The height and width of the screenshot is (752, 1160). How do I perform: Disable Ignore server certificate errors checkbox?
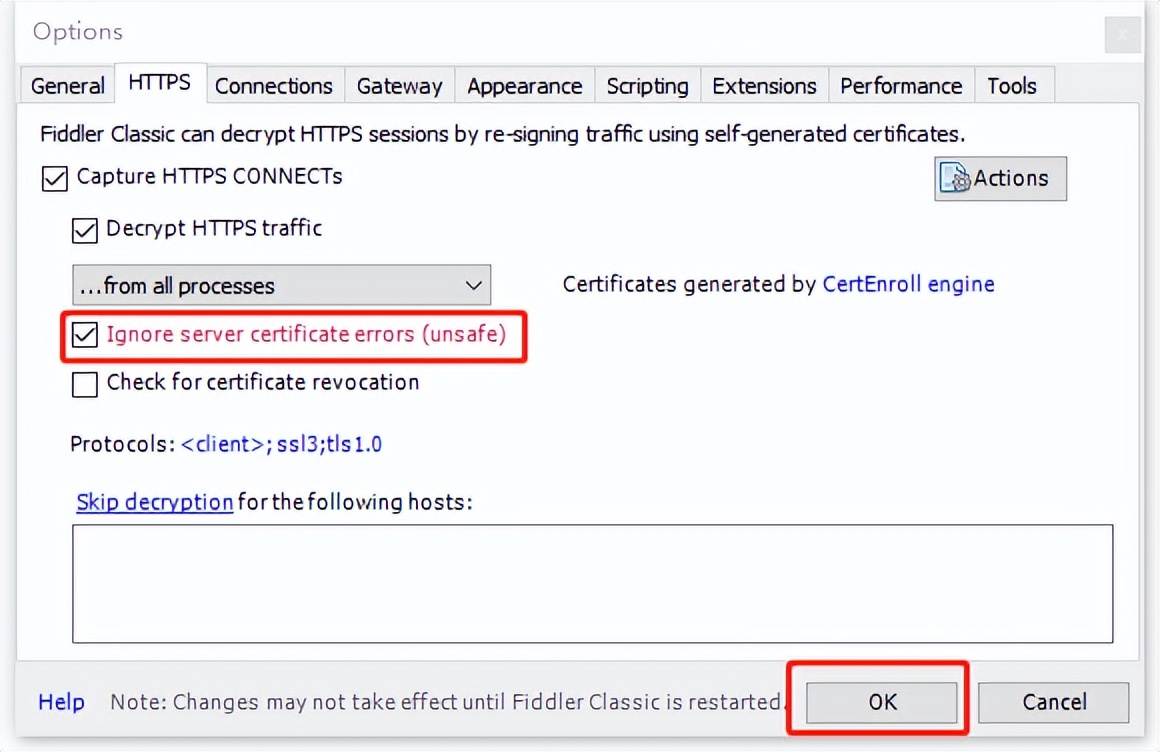tap(85, 335)
